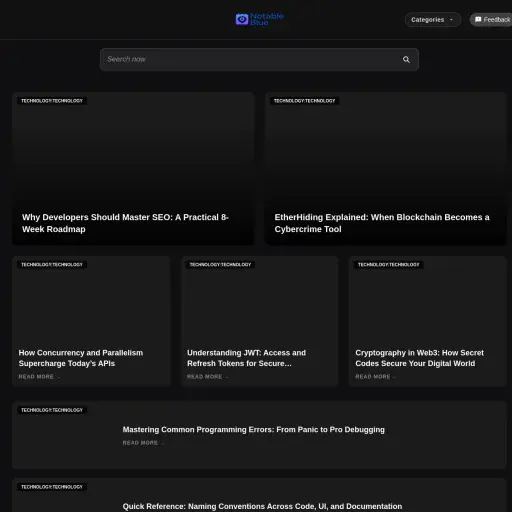Expand the Categories dropdown
The height and width of the screenshot is (512, 512).
(x=433, y=20)
